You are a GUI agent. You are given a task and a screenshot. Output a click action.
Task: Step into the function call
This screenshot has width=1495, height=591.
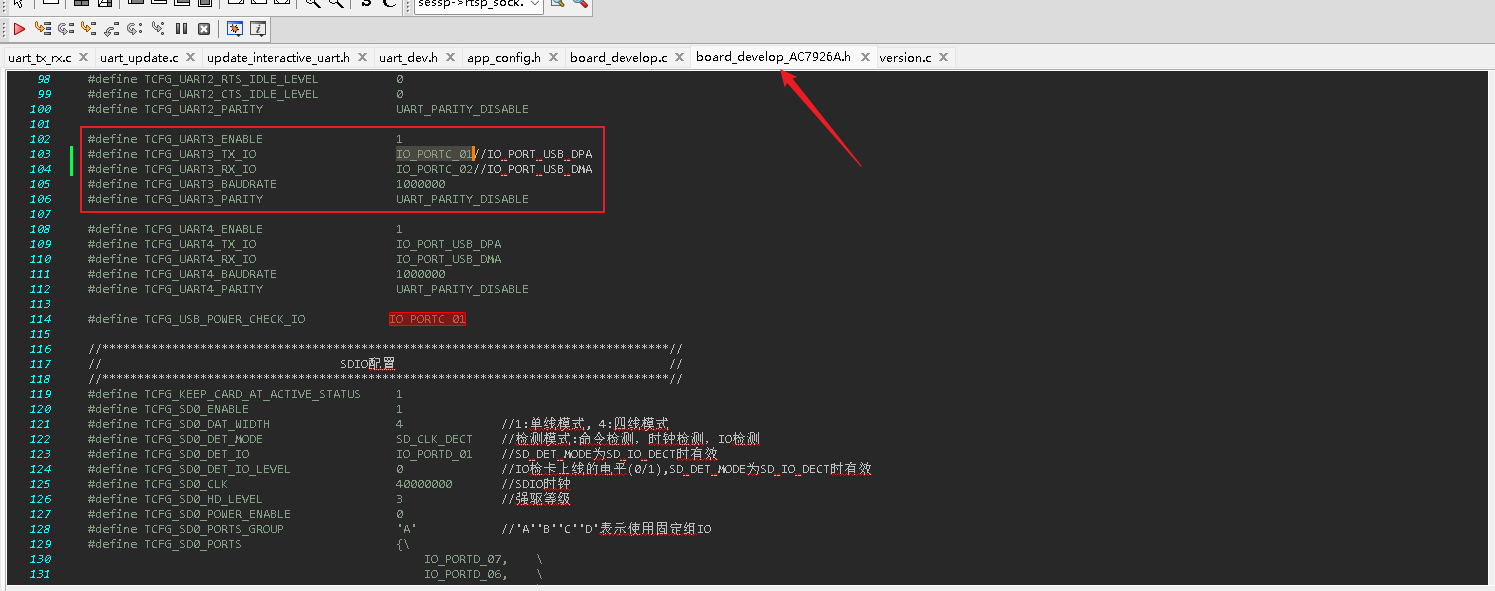tap(89, 29)
